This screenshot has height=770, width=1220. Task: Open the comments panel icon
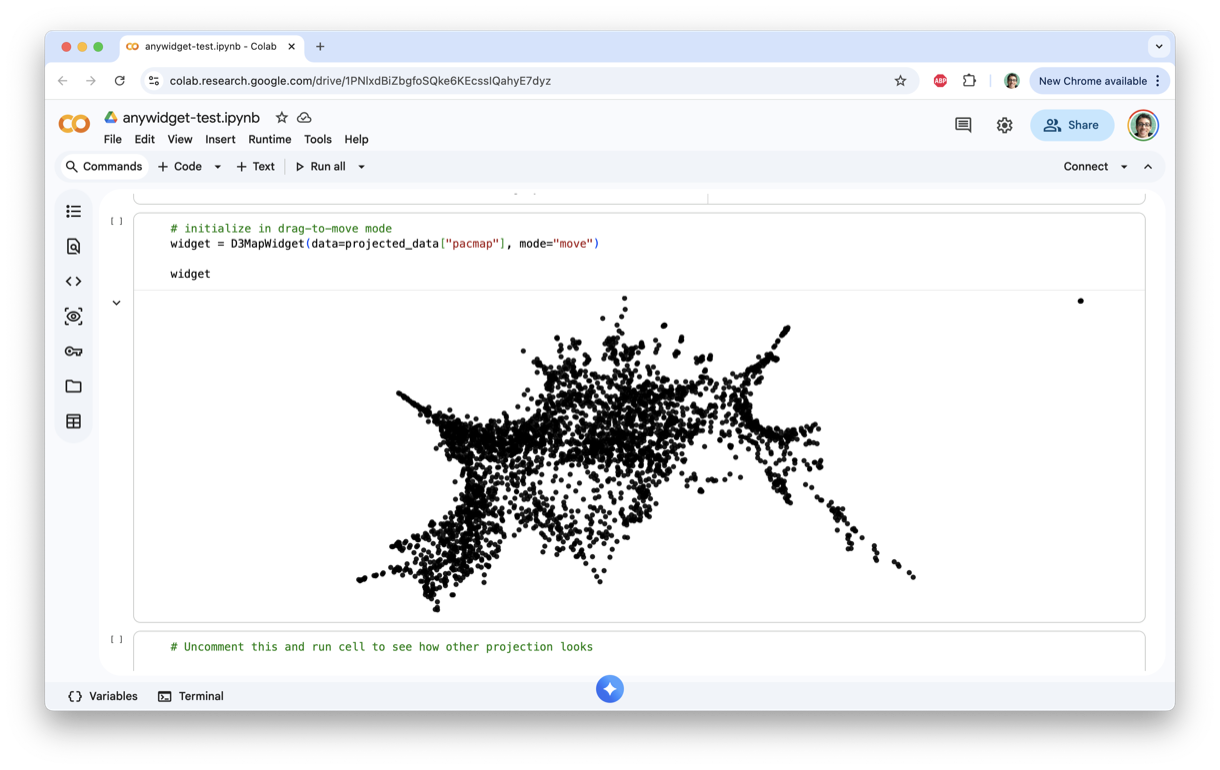(x=963, y=125)
